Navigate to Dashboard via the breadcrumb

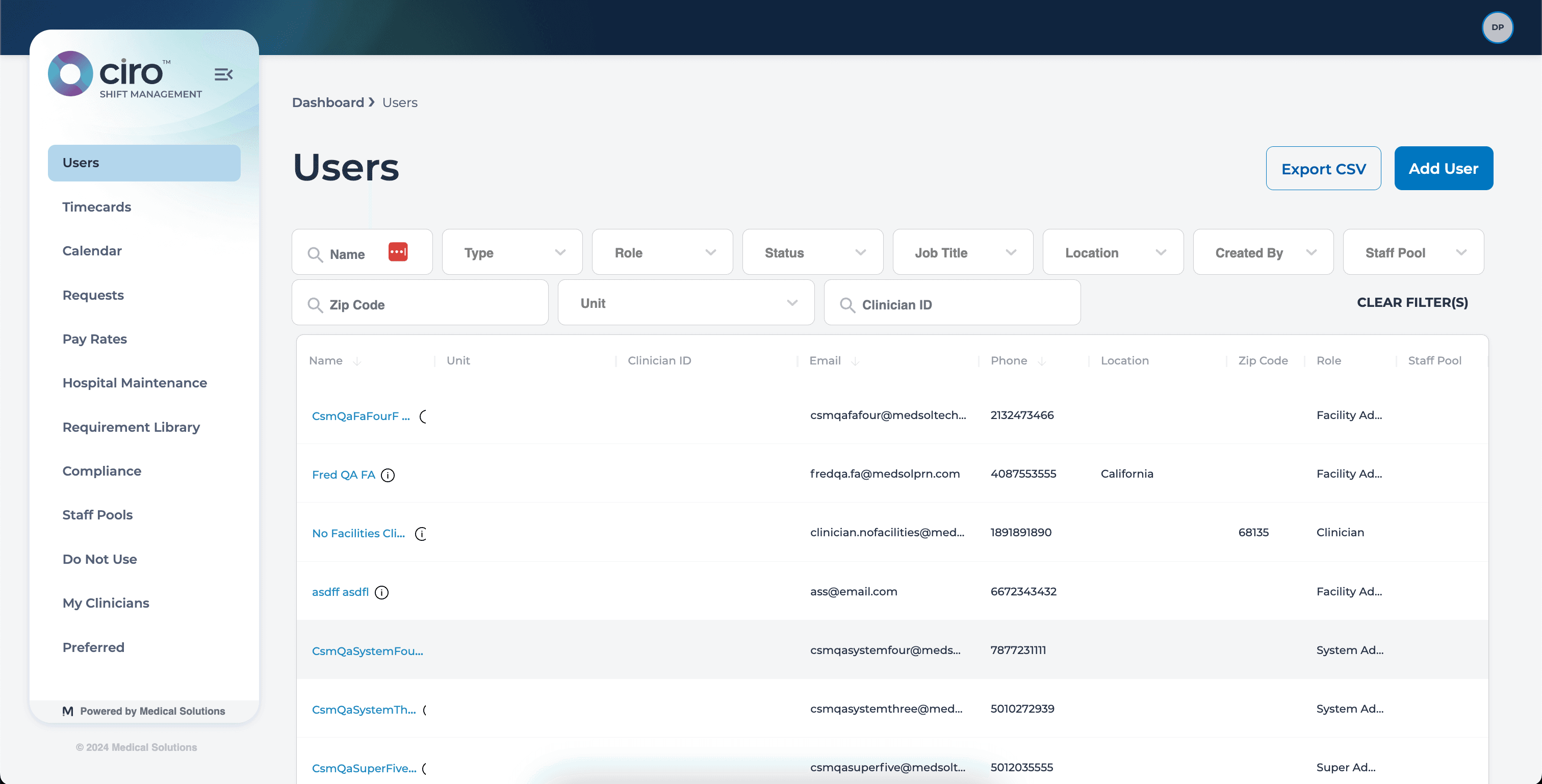328,102
